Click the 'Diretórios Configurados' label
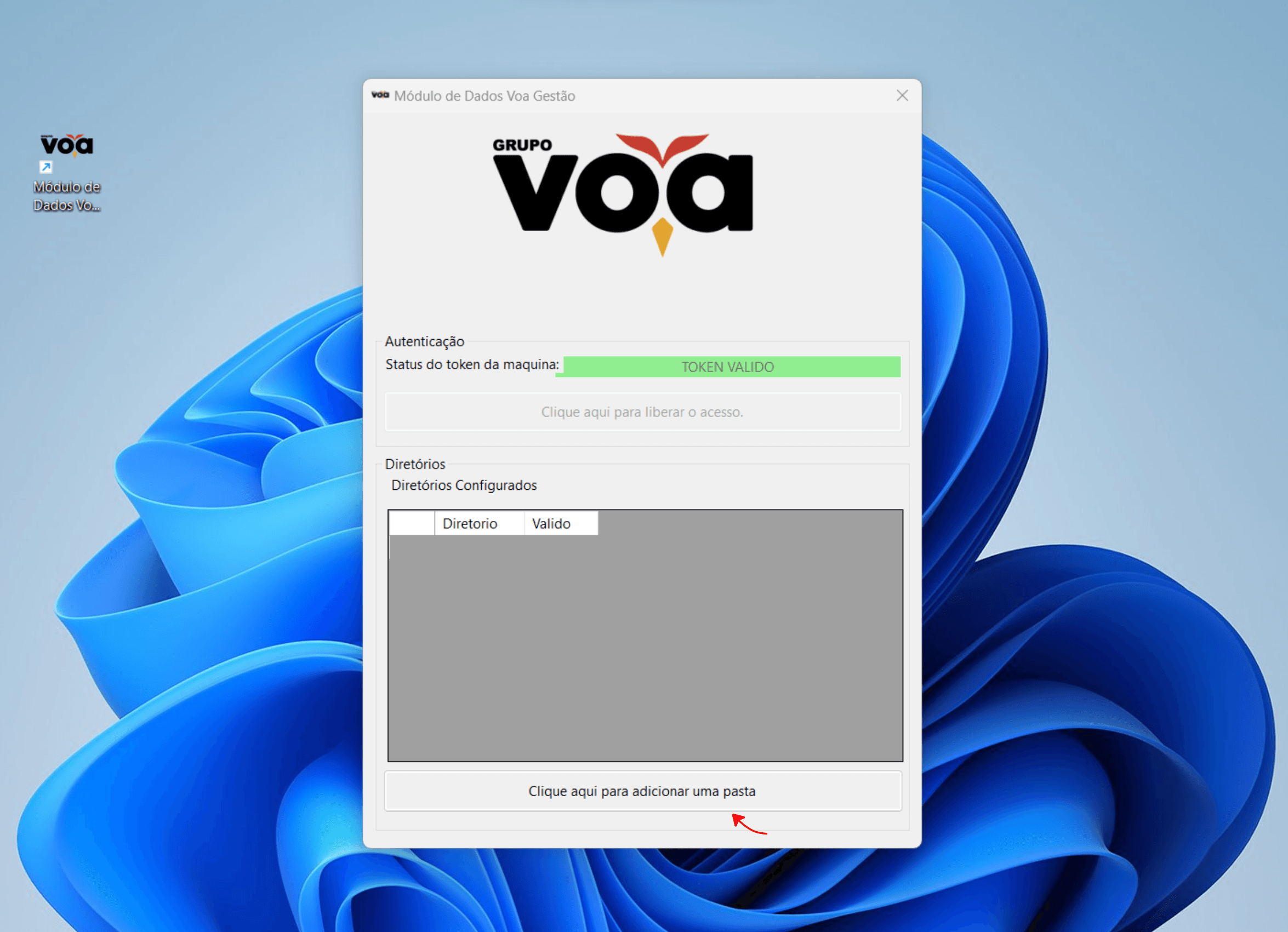1288x932 pixels. 464,485
